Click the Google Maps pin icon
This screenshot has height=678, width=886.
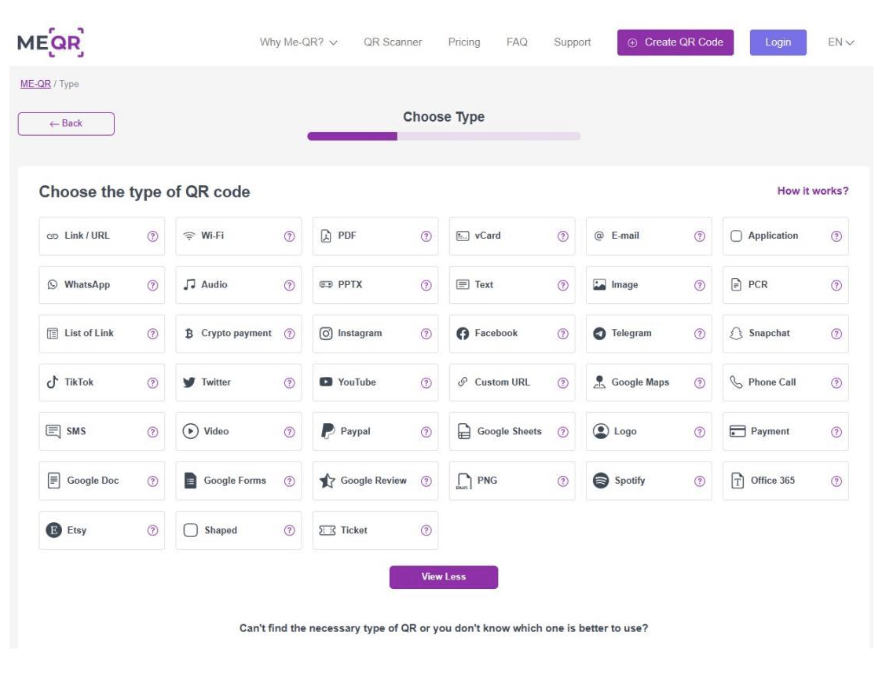tap(600, 382)
